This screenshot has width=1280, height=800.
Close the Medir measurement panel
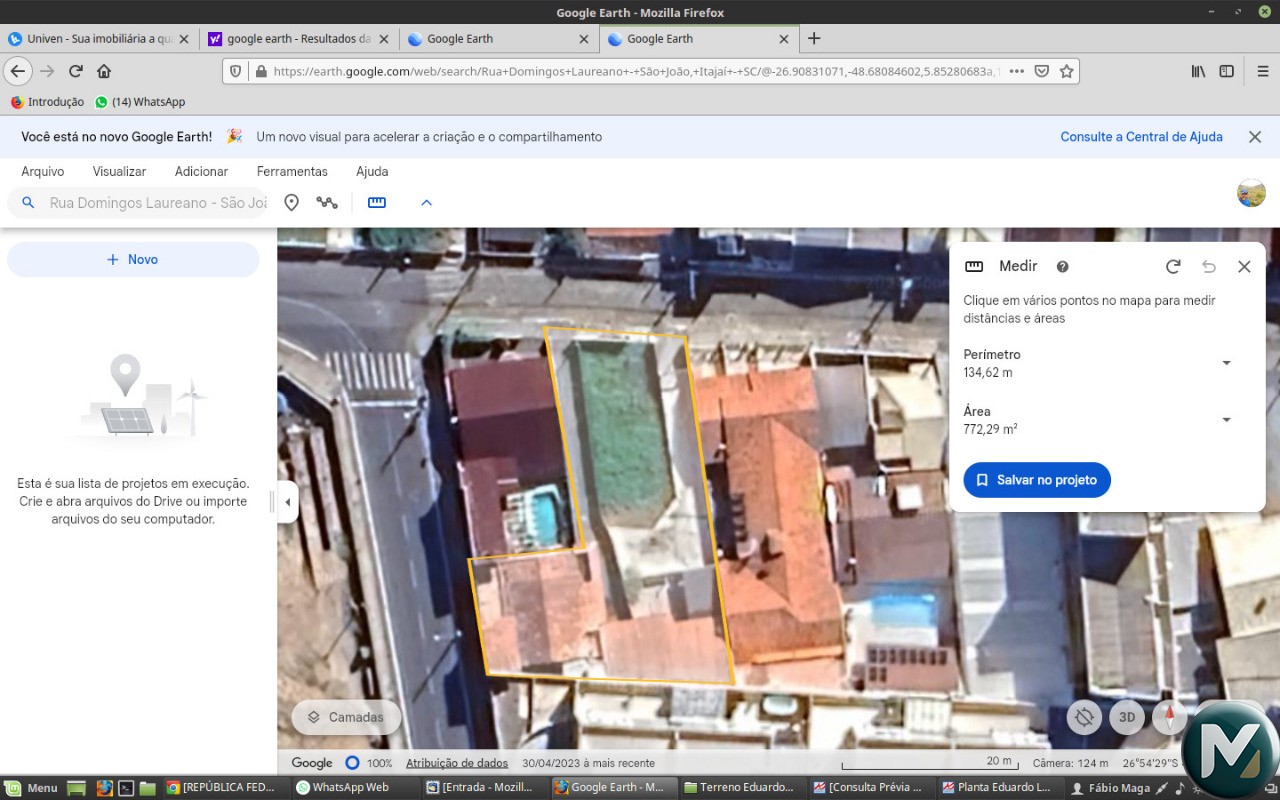[1244, 267]
